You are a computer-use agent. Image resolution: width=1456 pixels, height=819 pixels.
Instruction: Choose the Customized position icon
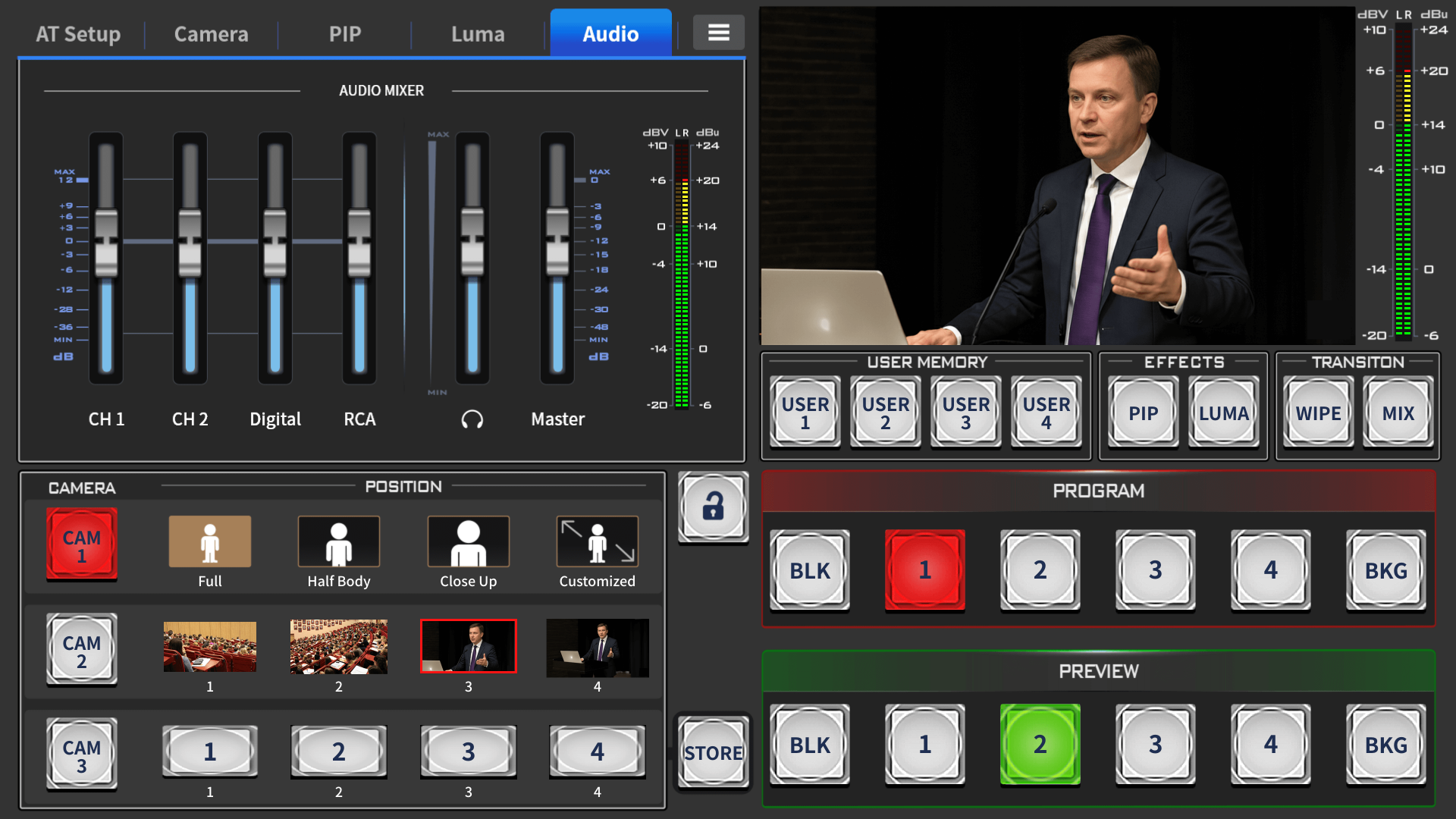[x=597, y=541]
